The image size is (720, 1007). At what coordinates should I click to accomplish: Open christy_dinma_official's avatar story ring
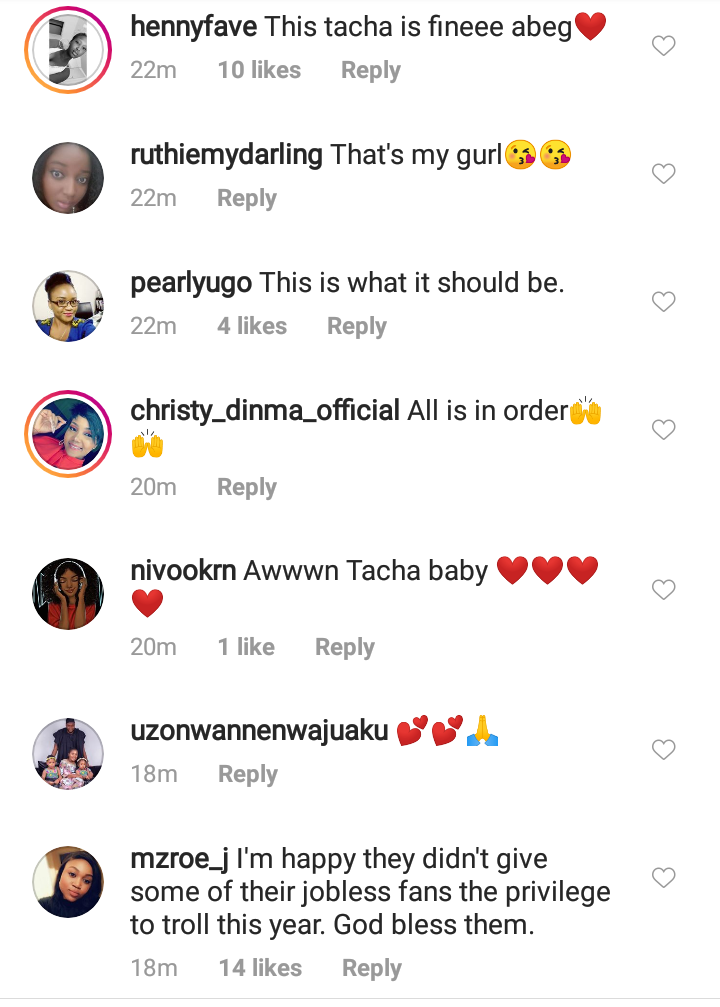point(68,434)
